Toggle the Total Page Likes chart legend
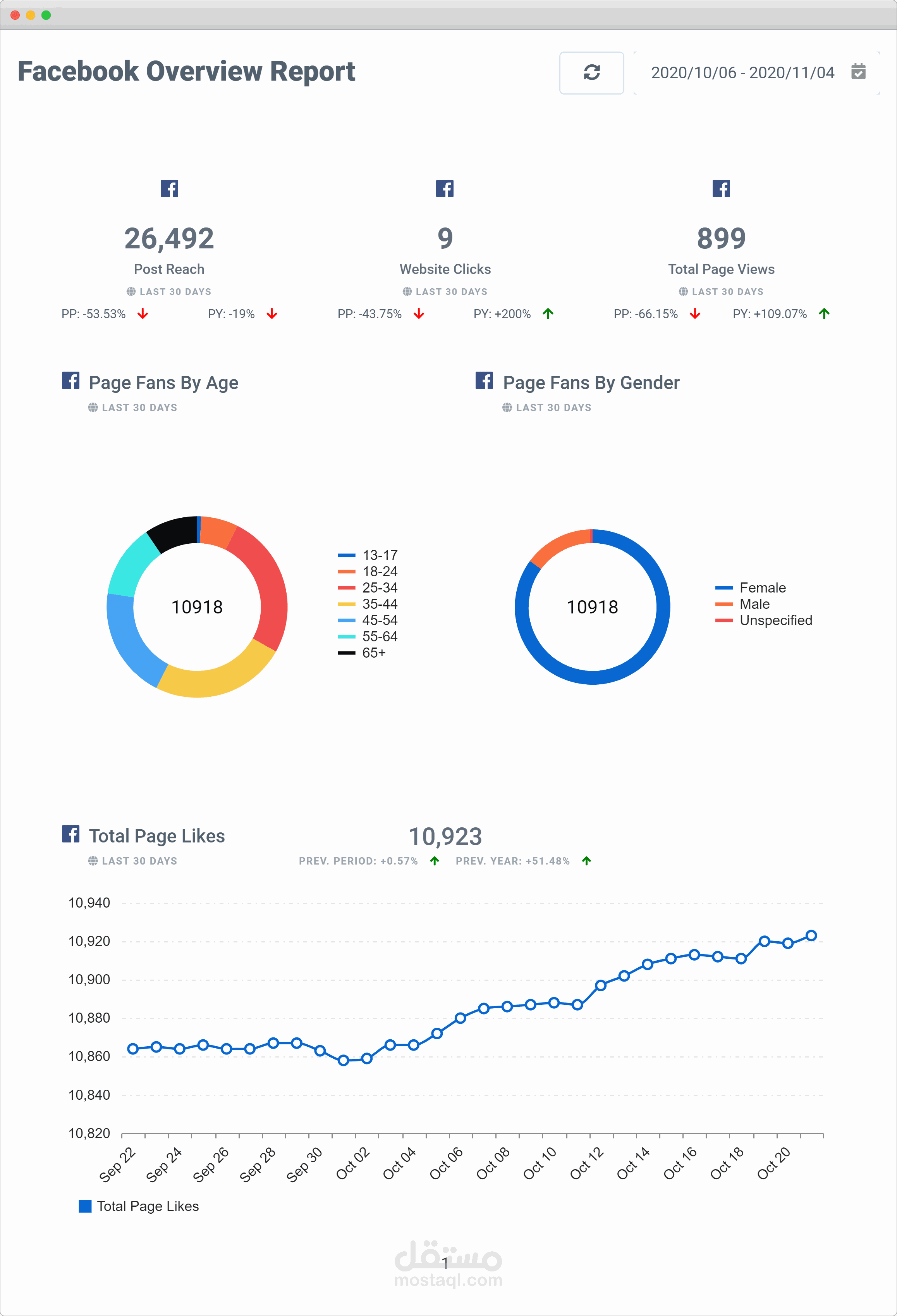The height and width of the screenshot is (1316, 897). click(x=139, y=1206)
